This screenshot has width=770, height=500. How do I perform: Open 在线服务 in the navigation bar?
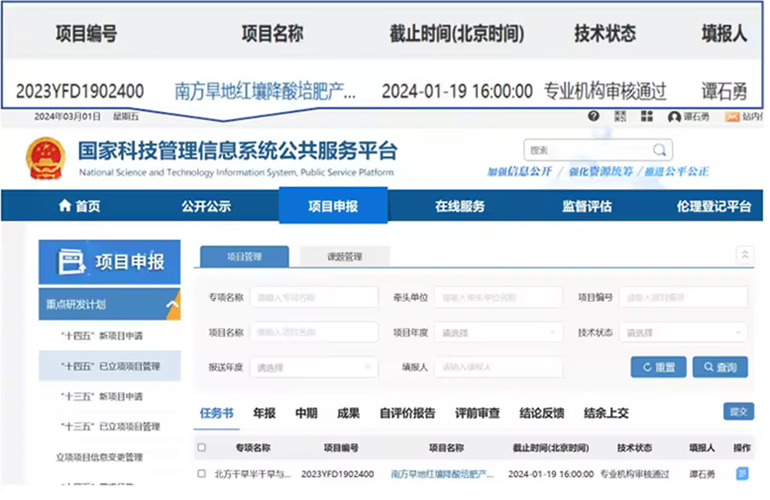click(459, 206)
